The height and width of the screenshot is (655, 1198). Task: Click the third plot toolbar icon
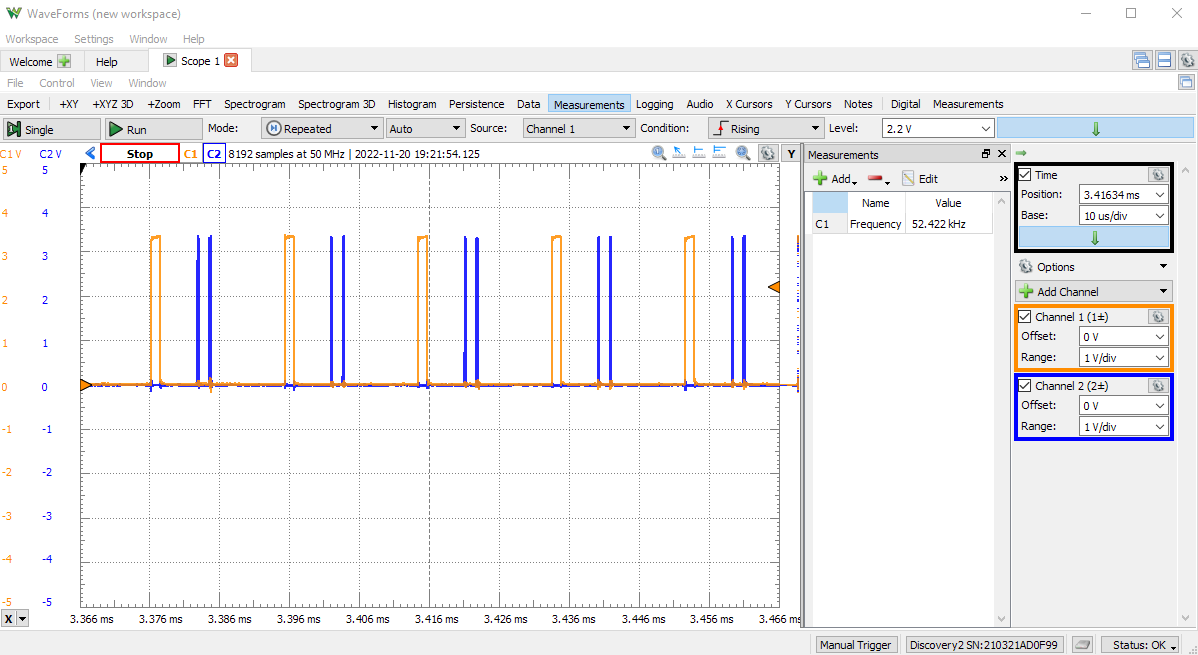click(698, 153)
